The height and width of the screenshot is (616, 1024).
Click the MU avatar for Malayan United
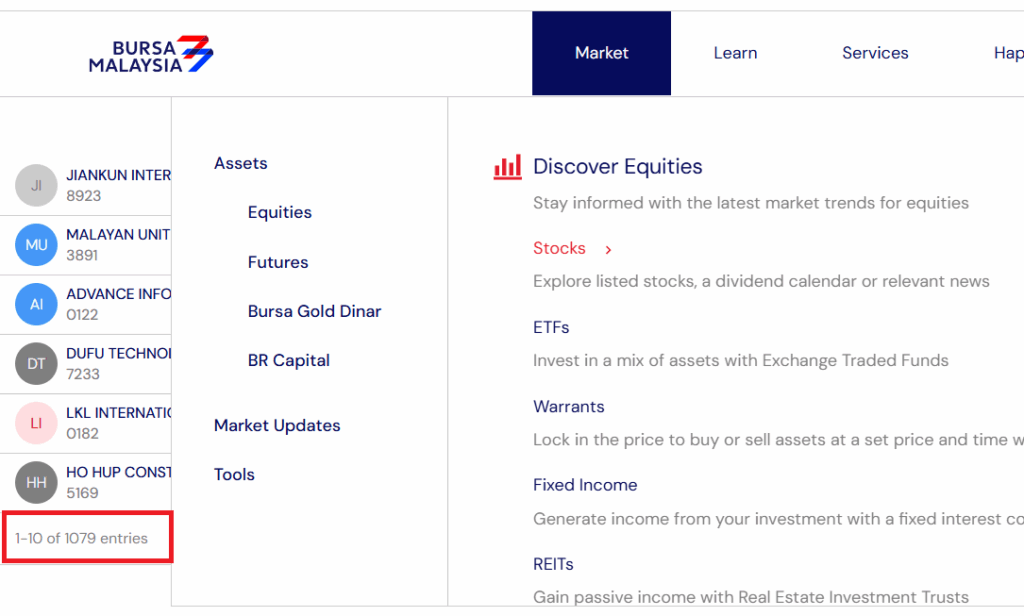(37, 245)
